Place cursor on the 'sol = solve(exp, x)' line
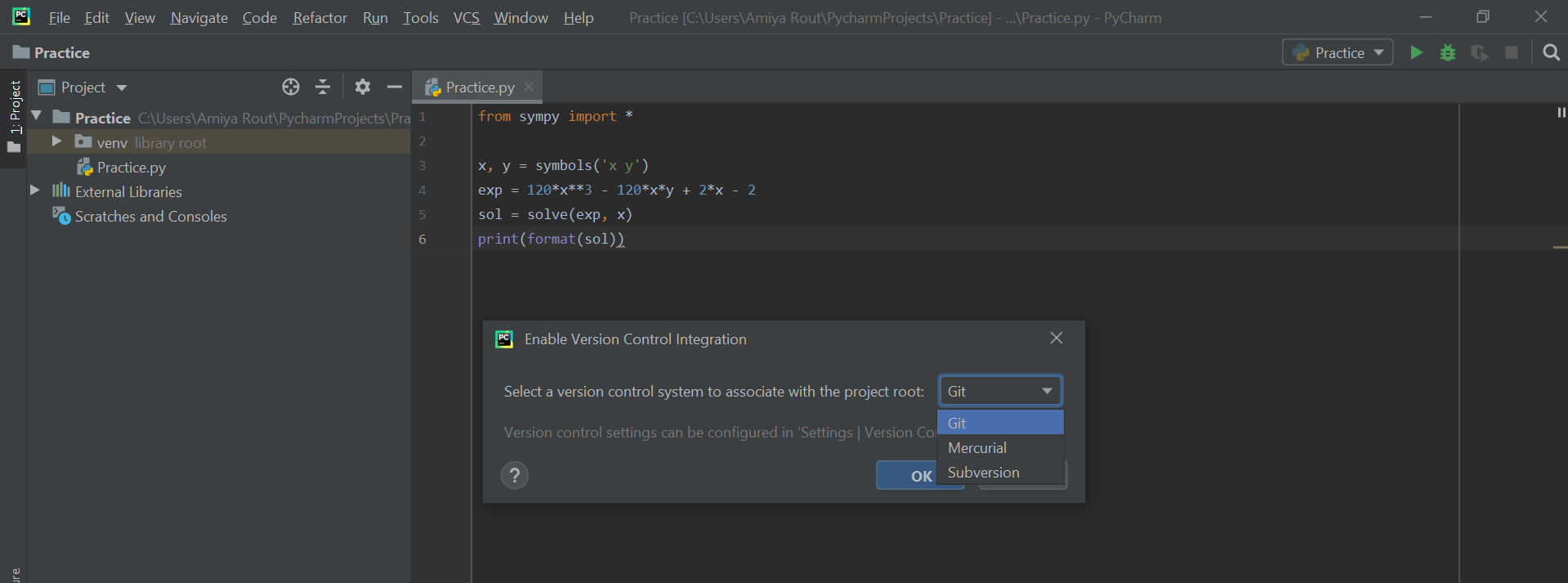 (555, 214)
